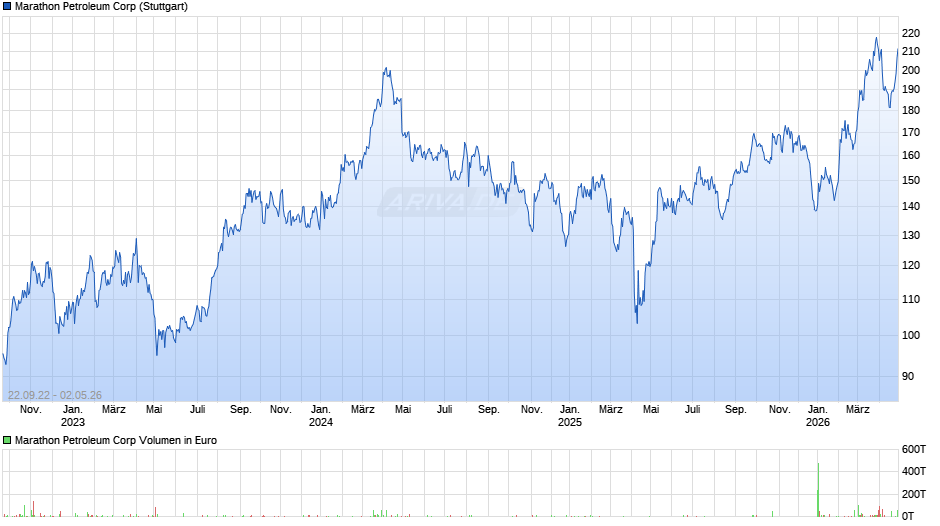
Task: Select the chart title Marathon Petroleum Corp (Stuttgart)
Action: tap(101, 7)
